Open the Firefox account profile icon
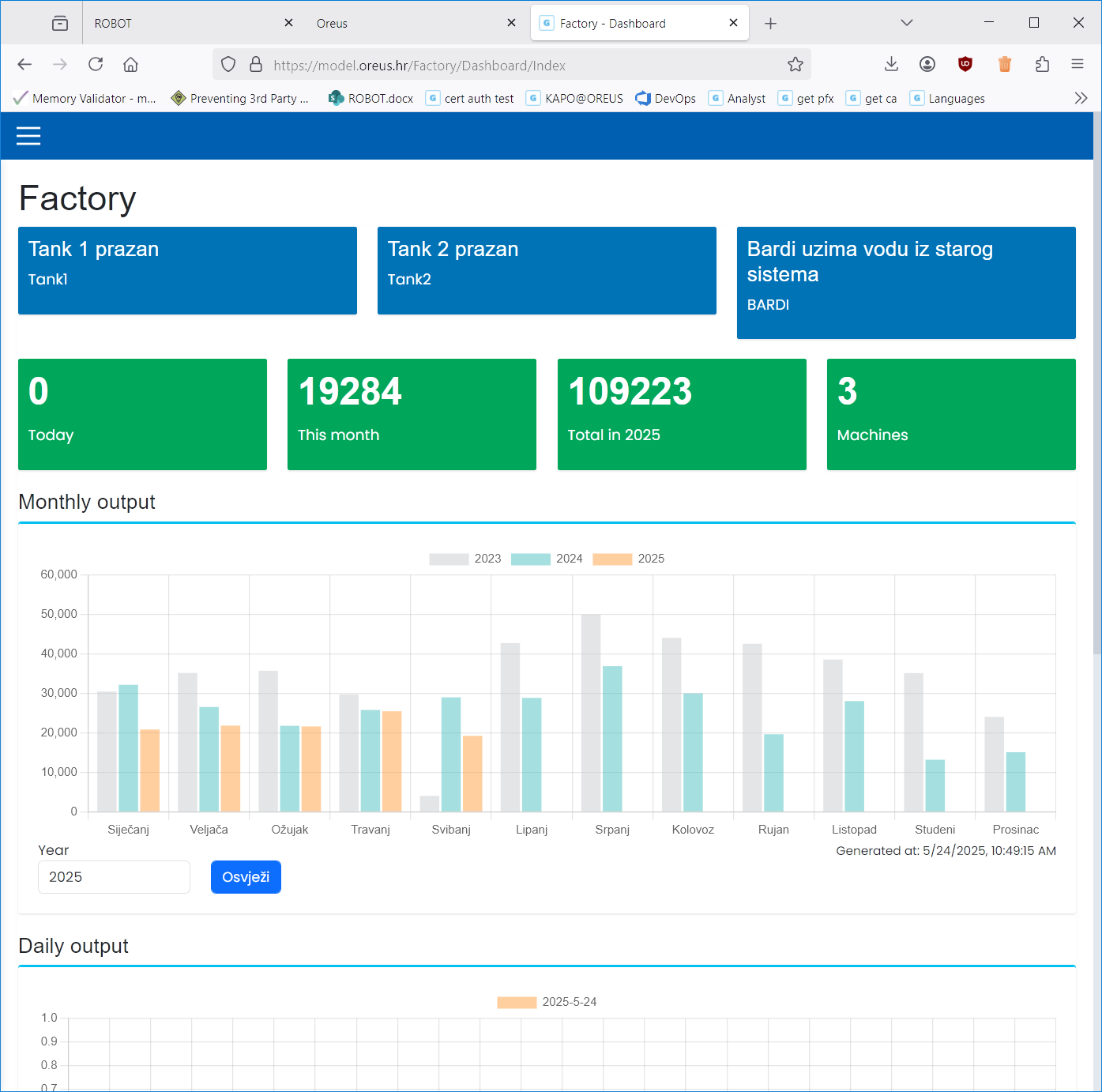The height and width of the screenshot is (1092, 1102). (927, 65)
